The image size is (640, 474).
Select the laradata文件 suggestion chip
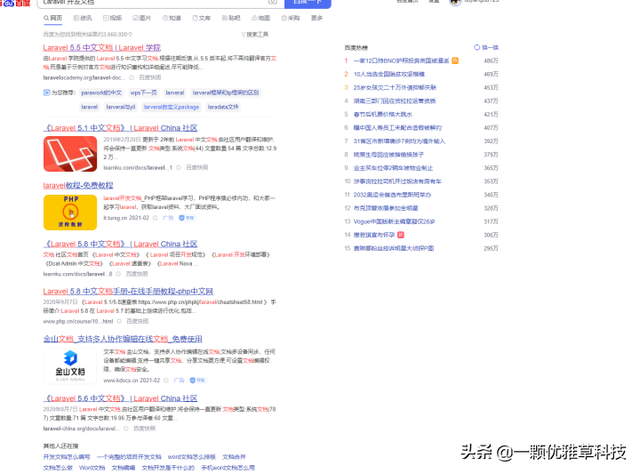pos(223,107)
